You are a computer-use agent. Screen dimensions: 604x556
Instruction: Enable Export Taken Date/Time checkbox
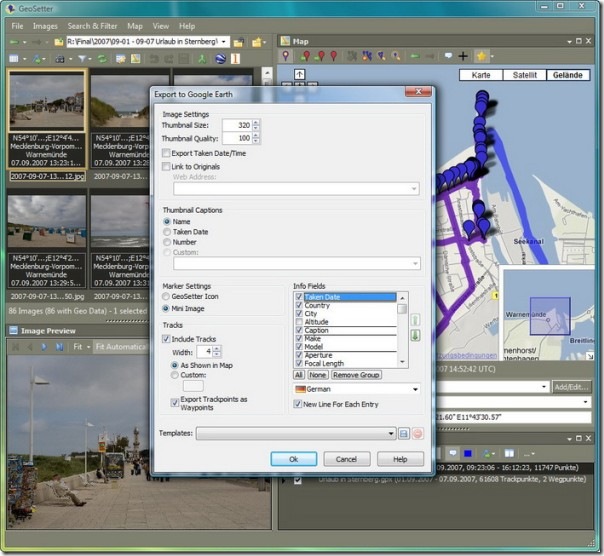(x=166, y=153)
